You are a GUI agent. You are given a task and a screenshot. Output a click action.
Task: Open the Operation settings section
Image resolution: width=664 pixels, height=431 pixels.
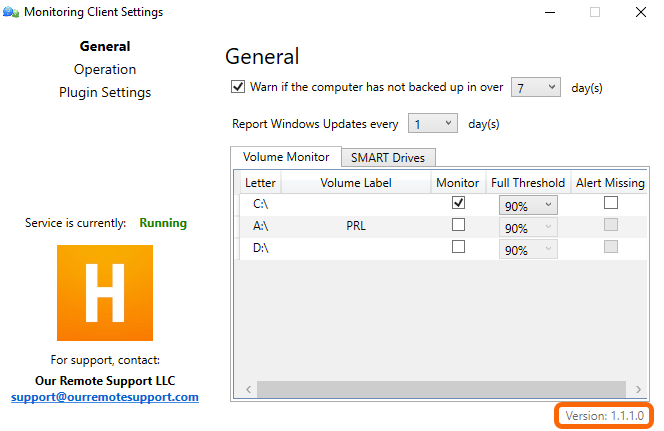point(105,69)
